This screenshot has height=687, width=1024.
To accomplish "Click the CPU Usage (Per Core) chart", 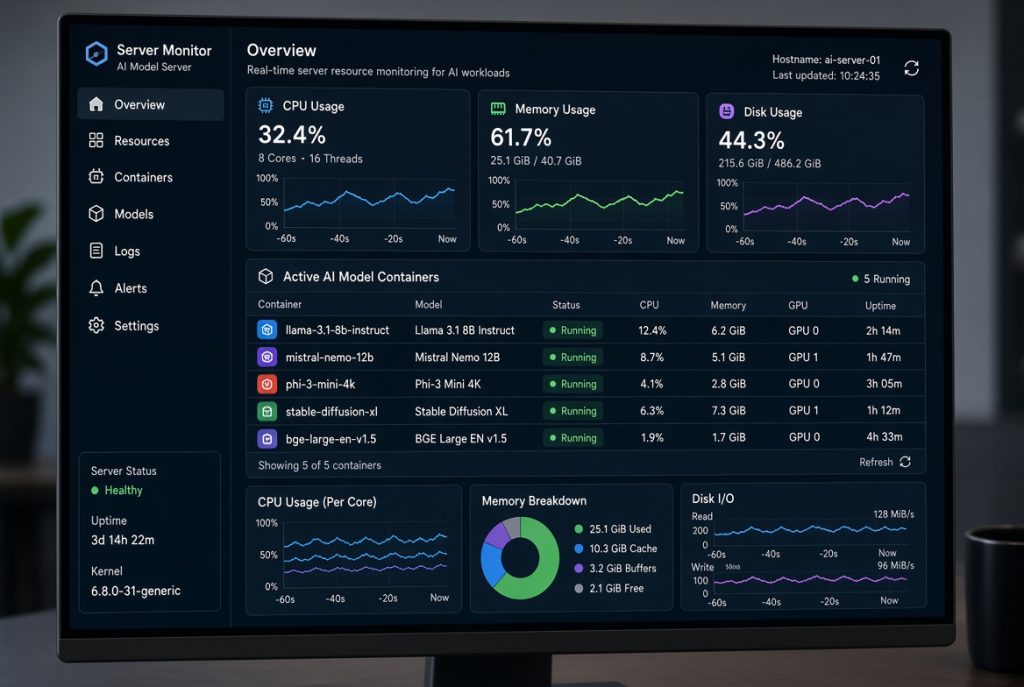I will 366,555.
